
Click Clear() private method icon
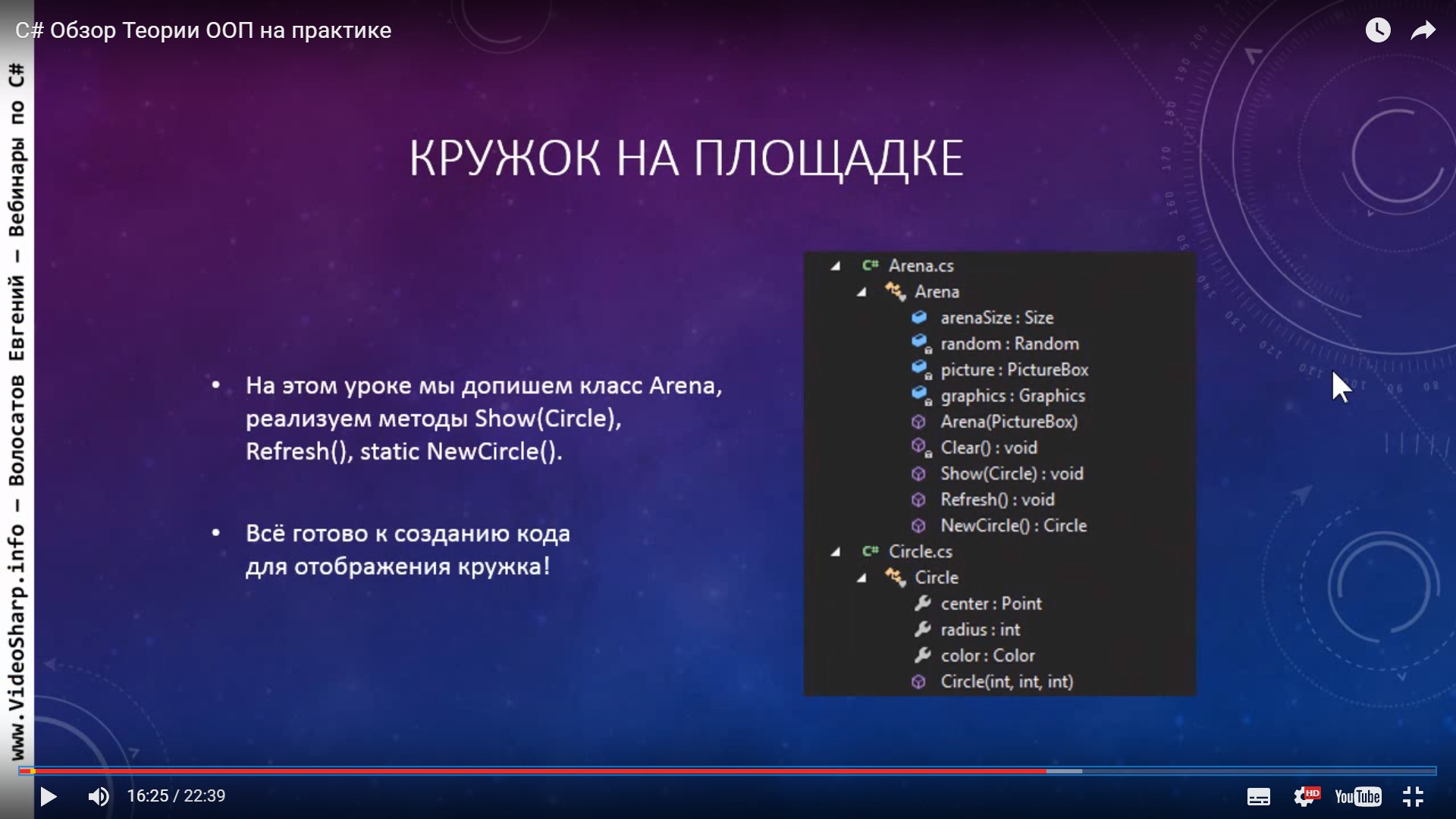click(921, 447)
